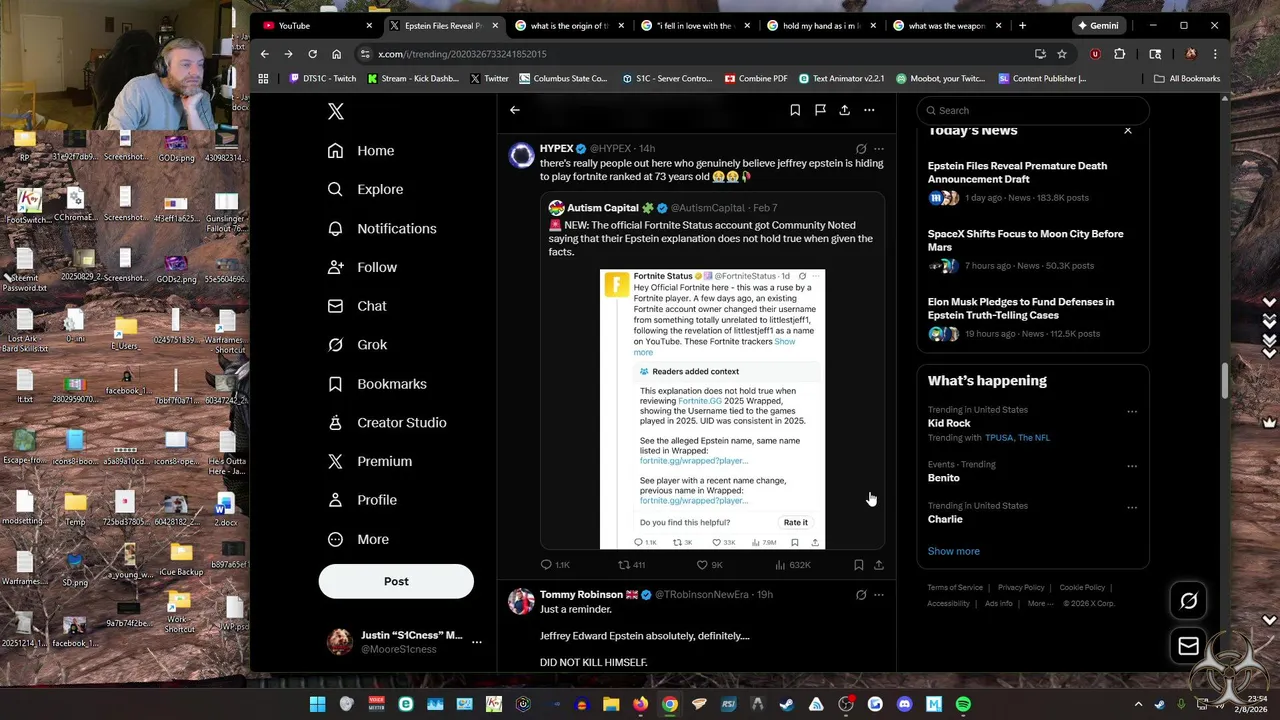This screenshot has height=720, width=1280.
Task: Bookmark this page with the star icon
Action: pos(1062,54)
